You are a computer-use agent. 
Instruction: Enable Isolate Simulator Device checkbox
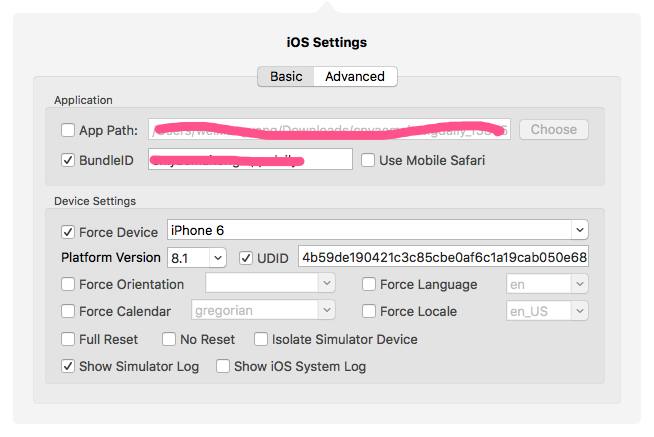click(262, 339)
